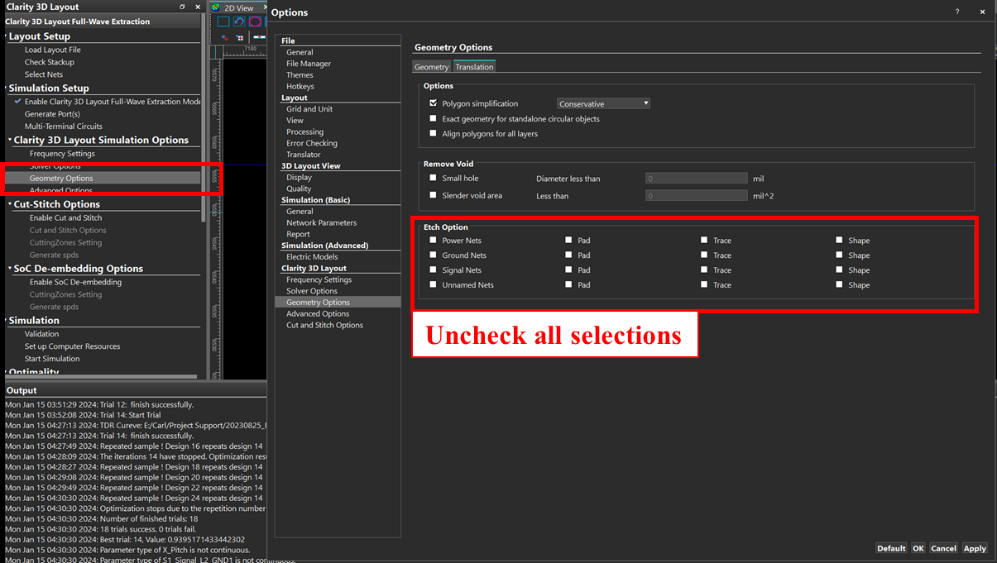Collapse the Simulation Setup section
The image size is (997, 563).
6,88
